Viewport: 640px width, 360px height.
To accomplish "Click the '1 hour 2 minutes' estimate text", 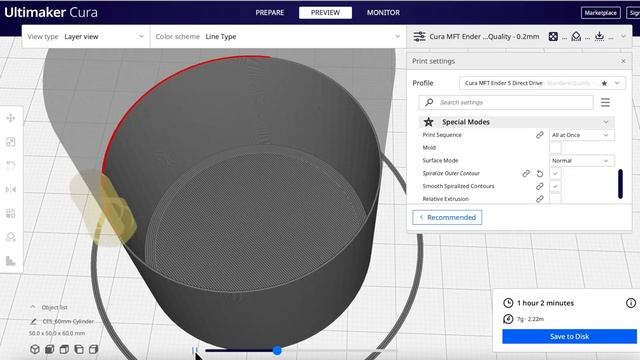I will click(545, 303).
